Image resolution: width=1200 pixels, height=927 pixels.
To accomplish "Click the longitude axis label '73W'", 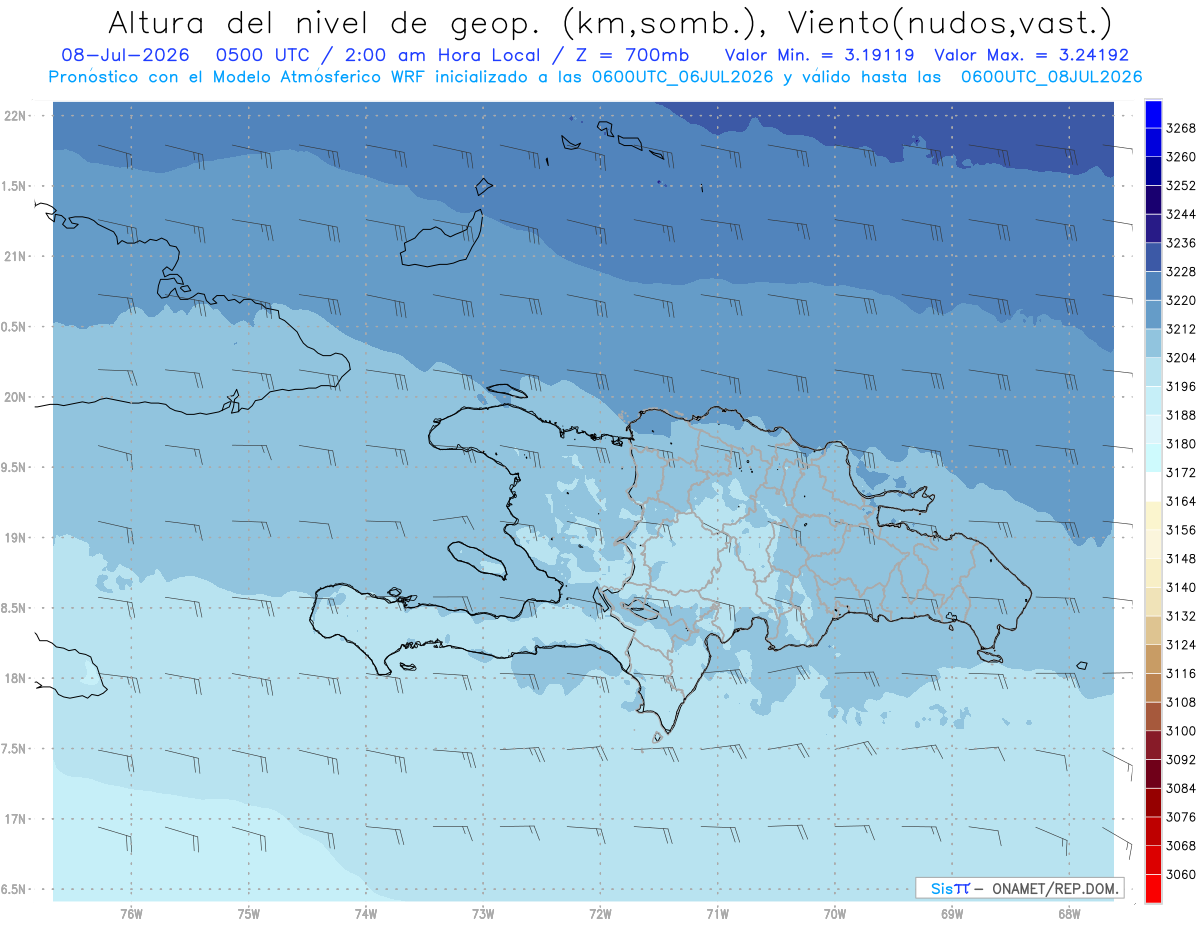I will click(x=483, y=913).
